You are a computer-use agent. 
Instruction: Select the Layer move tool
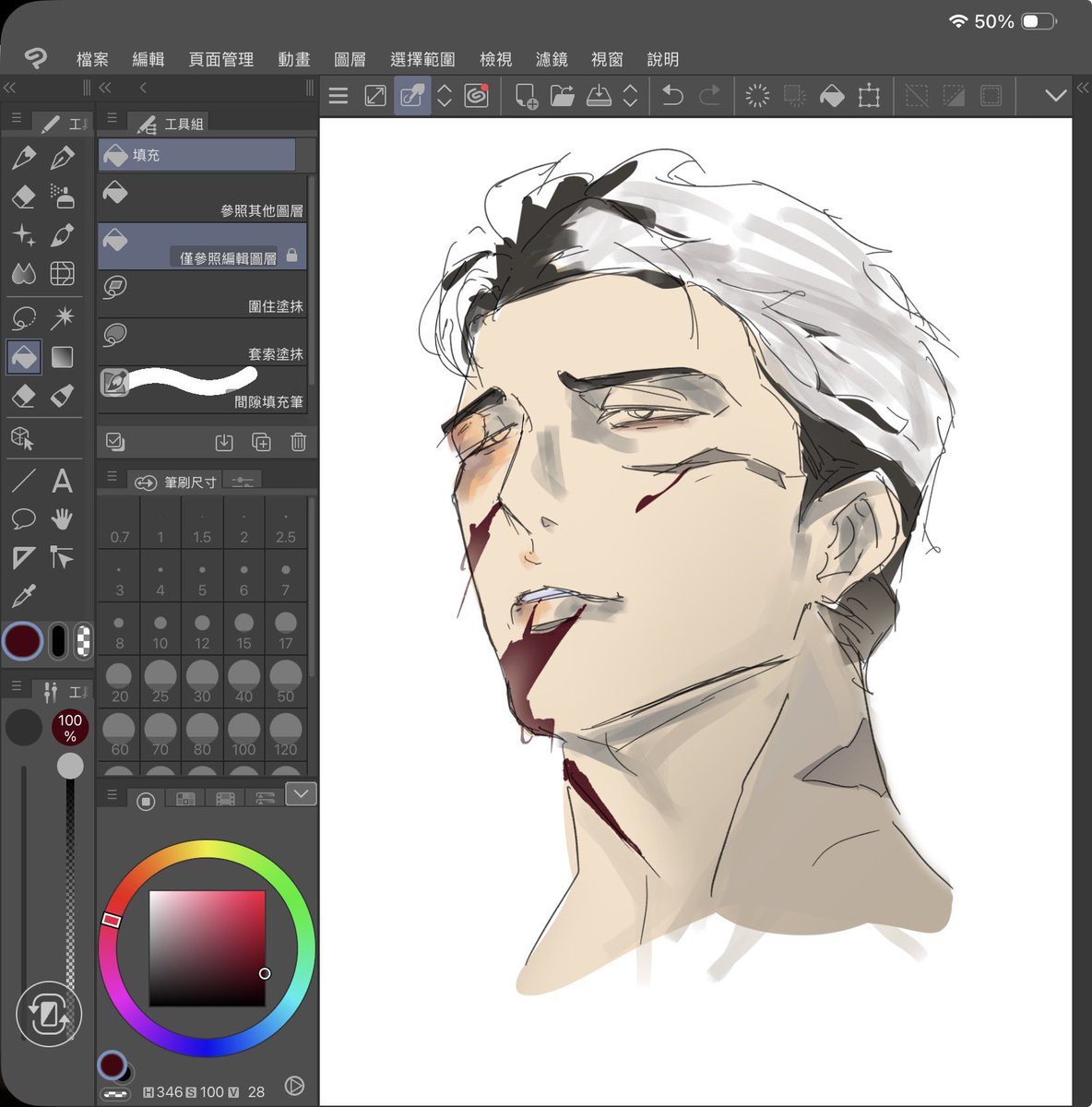pos(62,558)
